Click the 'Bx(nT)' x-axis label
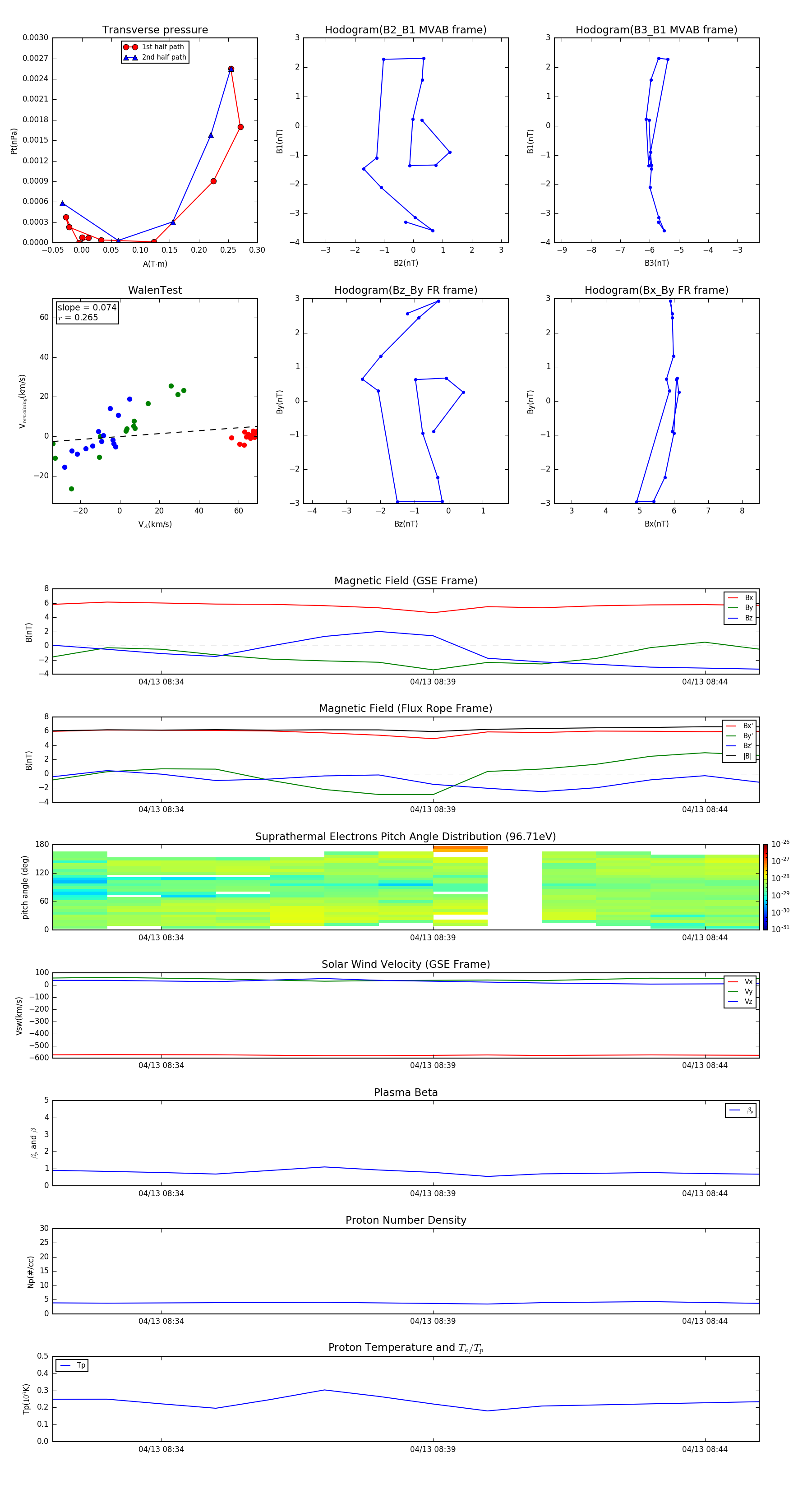 (x=656, y=524)
